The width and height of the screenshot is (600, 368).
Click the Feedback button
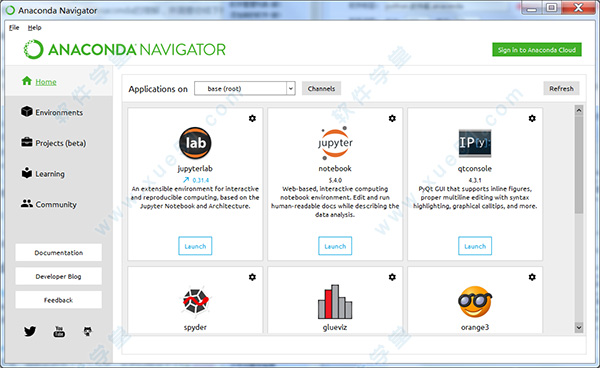tap(59, 300)
